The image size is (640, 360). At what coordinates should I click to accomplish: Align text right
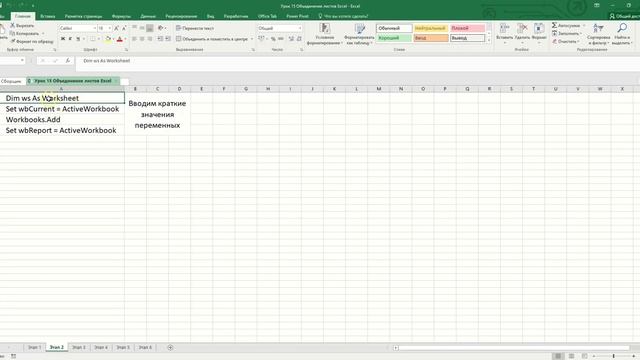click(150, 39)
